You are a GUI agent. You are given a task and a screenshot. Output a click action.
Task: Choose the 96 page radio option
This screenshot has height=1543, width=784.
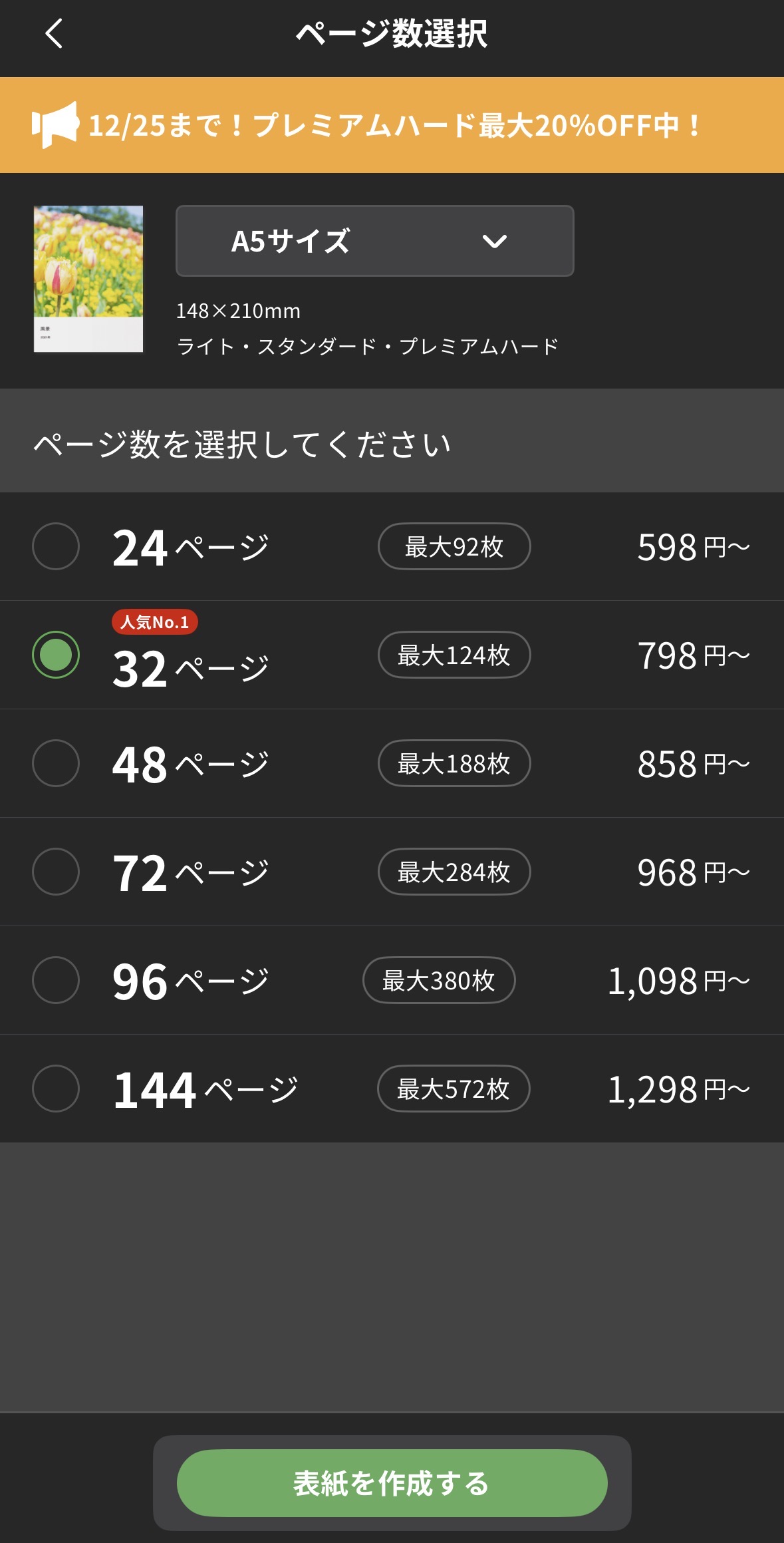(x=56, y=980)
